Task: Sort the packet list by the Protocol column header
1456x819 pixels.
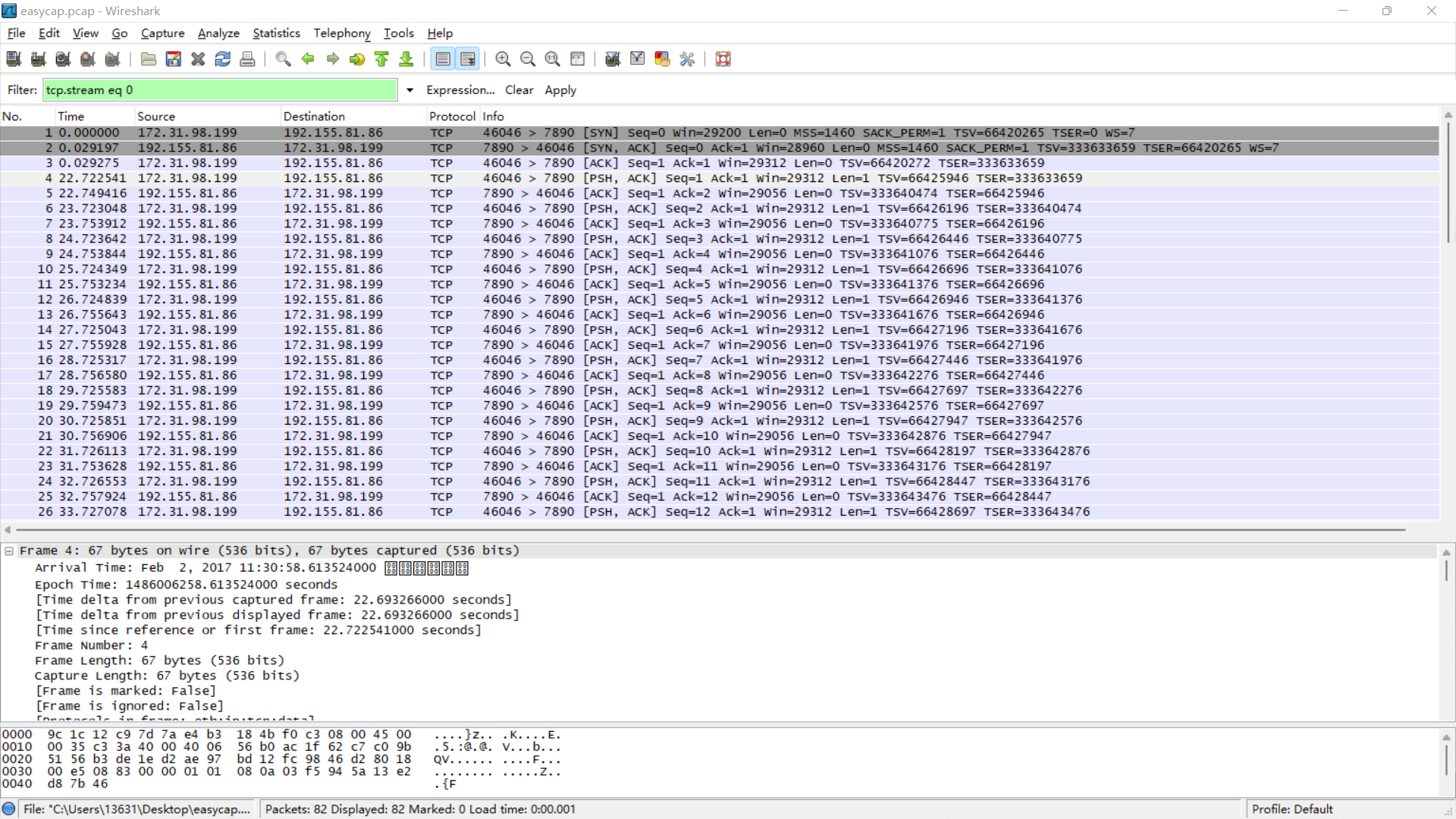Action: (452, 116)
